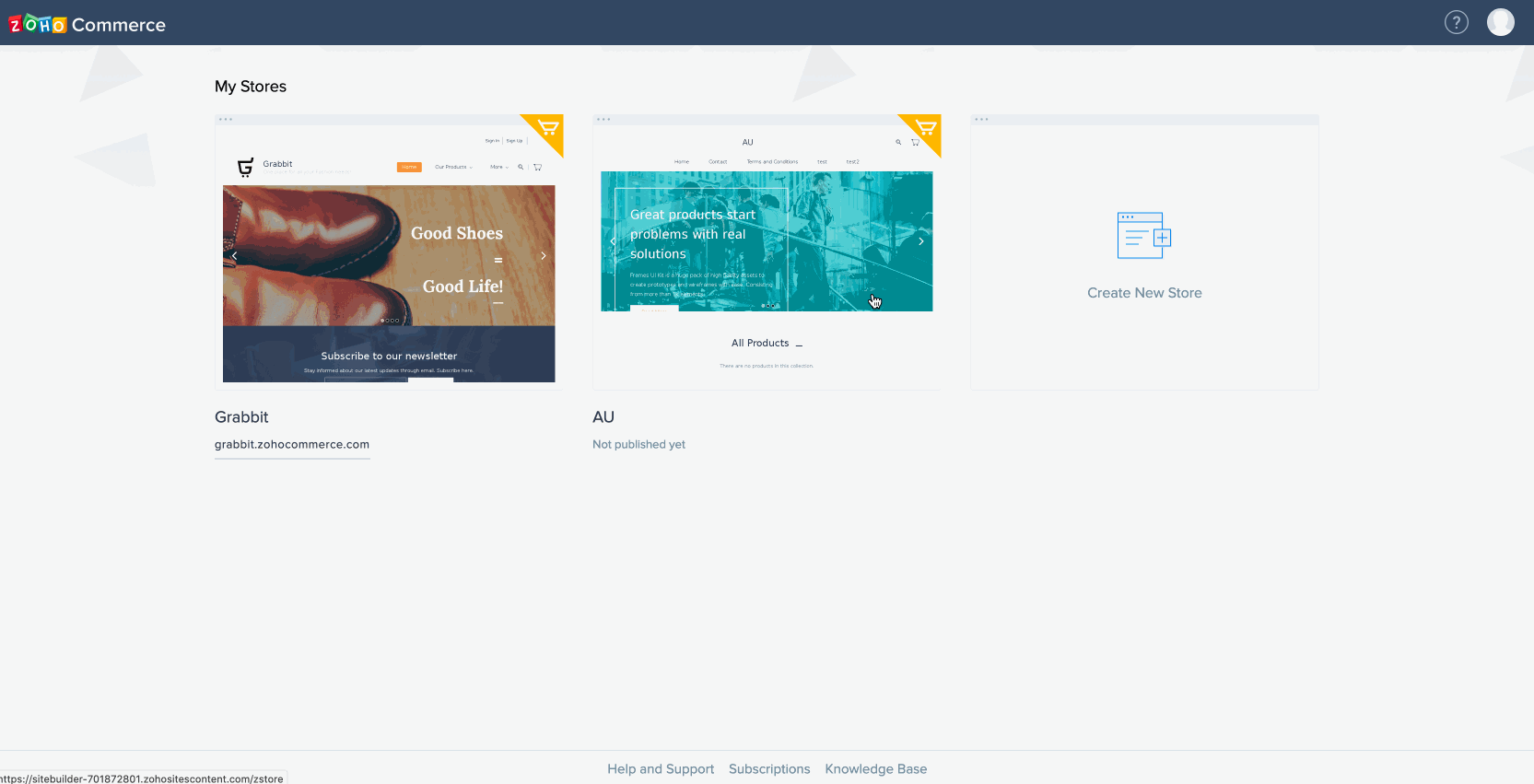
Task: Open the Grabbit store shoes preview image
Action: [389, 255]
